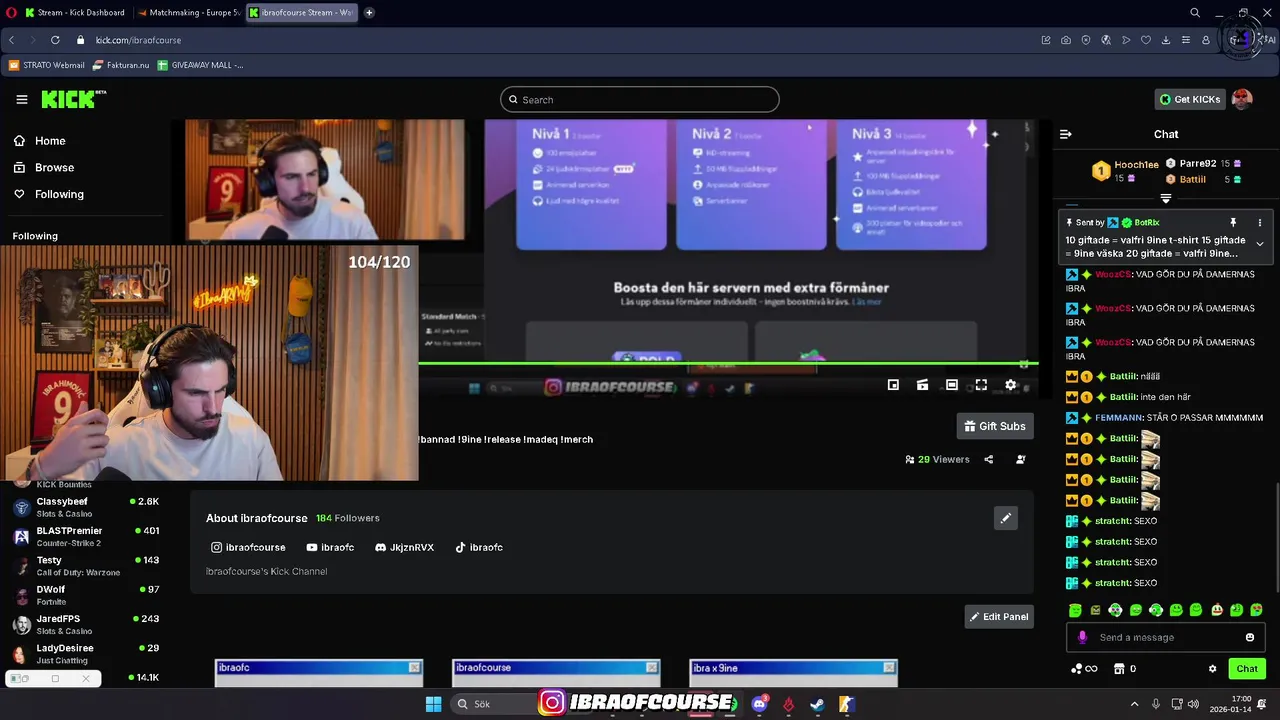
Task: Focus the Kick search box
Action: (x=640, y=99)
